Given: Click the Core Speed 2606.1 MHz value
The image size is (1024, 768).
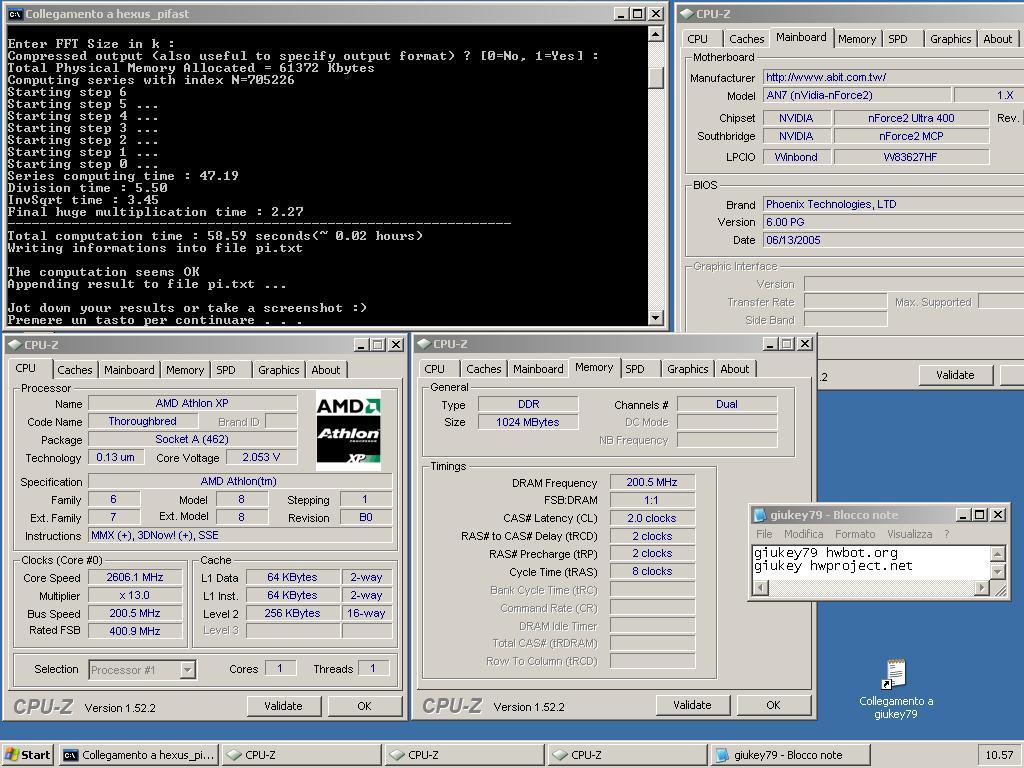Looking at the screenshot, I should pos(135,577).
